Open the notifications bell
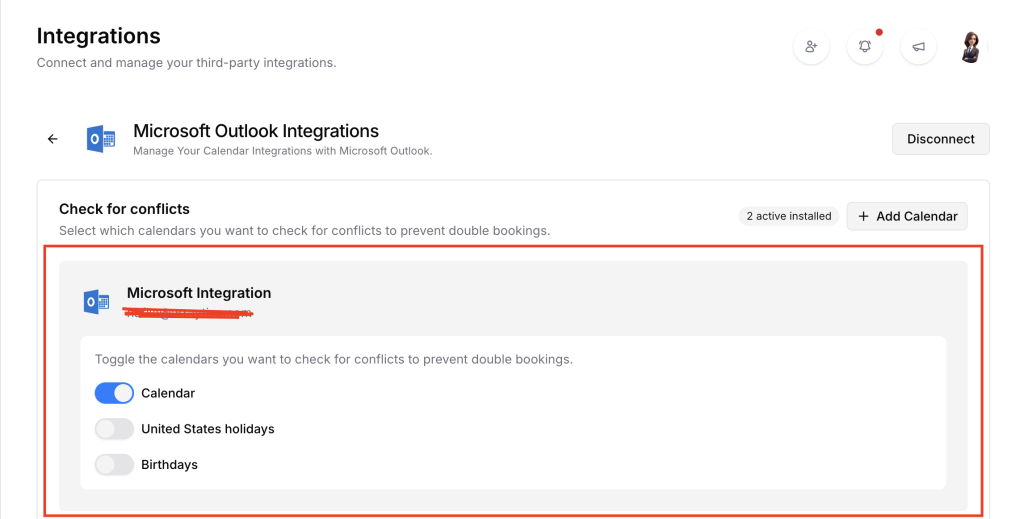 point(865,47)
